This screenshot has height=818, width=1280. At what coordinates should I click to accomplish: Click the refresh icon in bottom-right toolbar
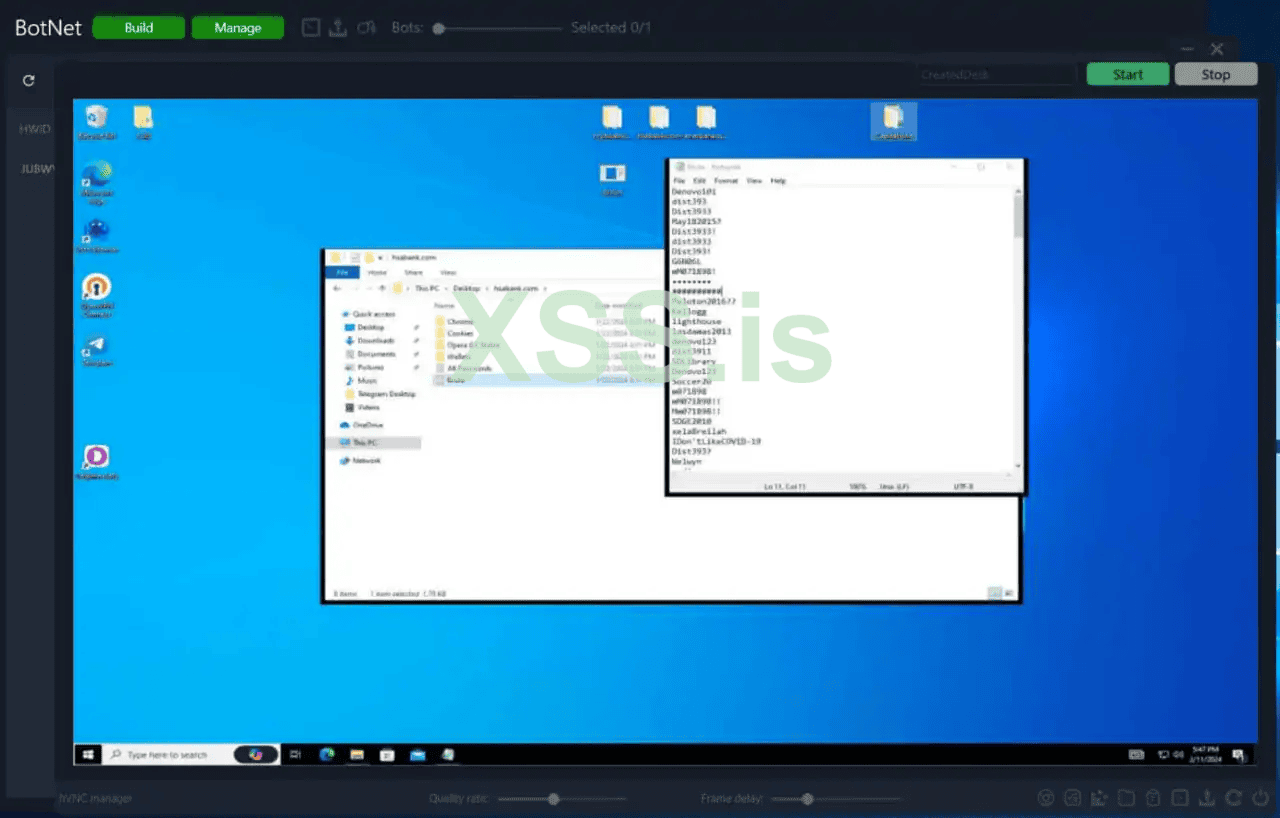(x=1233, y=798)
